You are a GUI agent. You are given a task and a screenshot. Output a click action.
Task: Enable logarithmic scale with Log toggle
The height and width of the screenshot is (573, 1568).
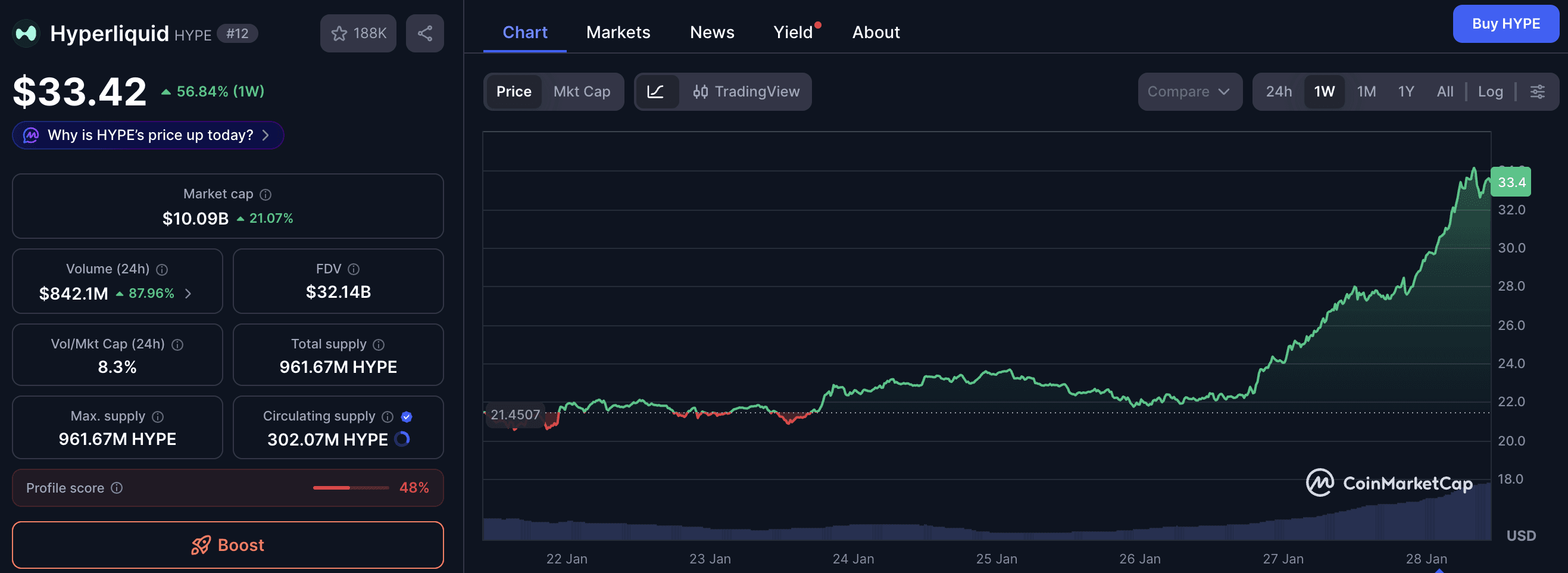point(1490,91)
